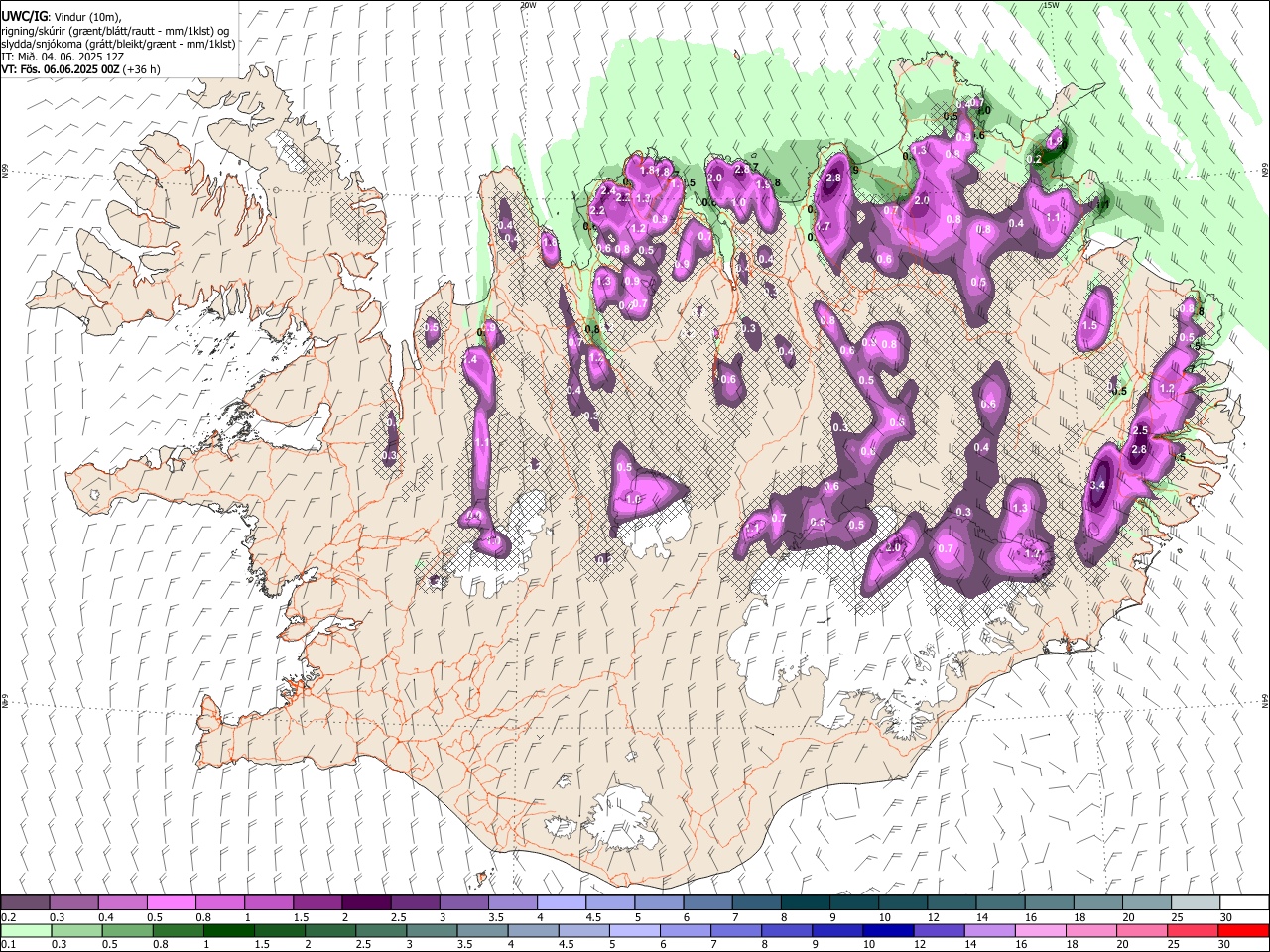Screen dimensions: 1270x952
Task: Click the 'IT: Mið. 04. 06. 2025 12Z' line
Action: pos(63,57)
